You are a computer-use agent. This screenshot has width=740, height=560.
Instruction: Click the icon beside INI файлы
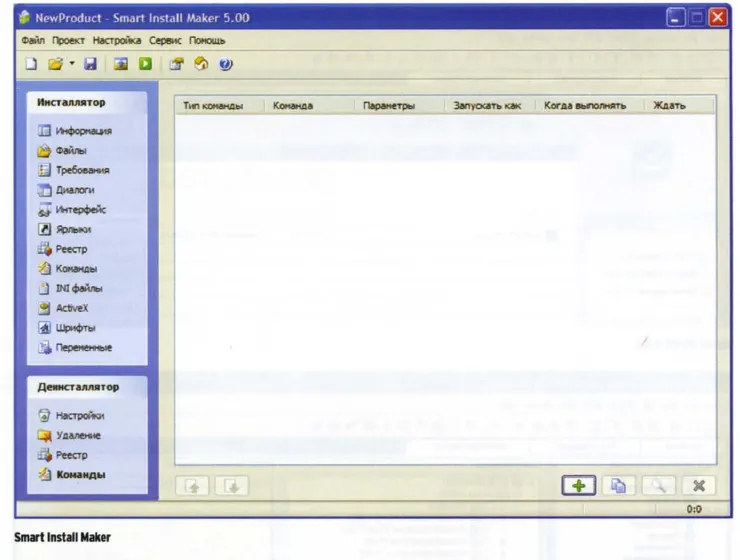pyautogui.click(x=44, y=288)
